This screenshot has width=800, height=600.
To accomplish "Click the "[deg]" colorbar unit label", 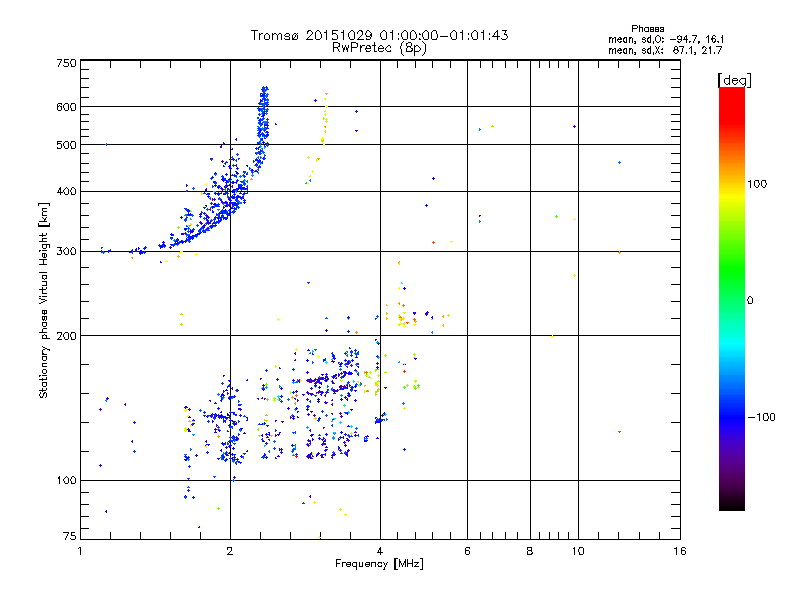I will click(734, 80).
